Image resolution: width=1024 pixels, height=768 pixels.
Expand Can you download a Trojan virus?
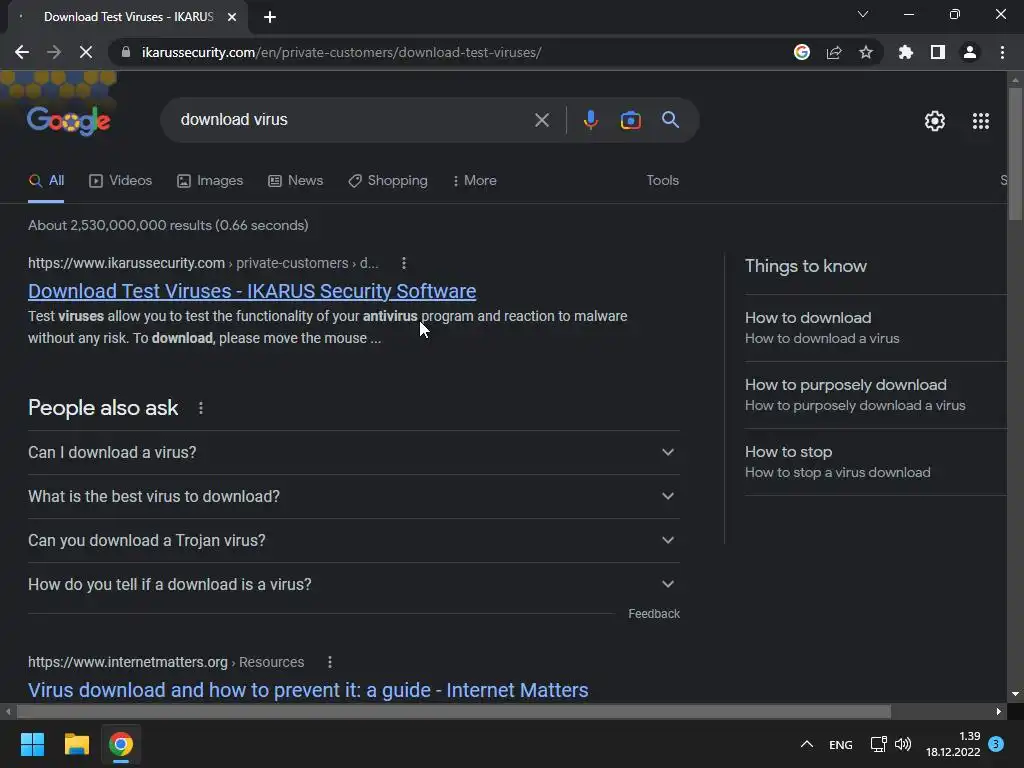click(353, 540)
